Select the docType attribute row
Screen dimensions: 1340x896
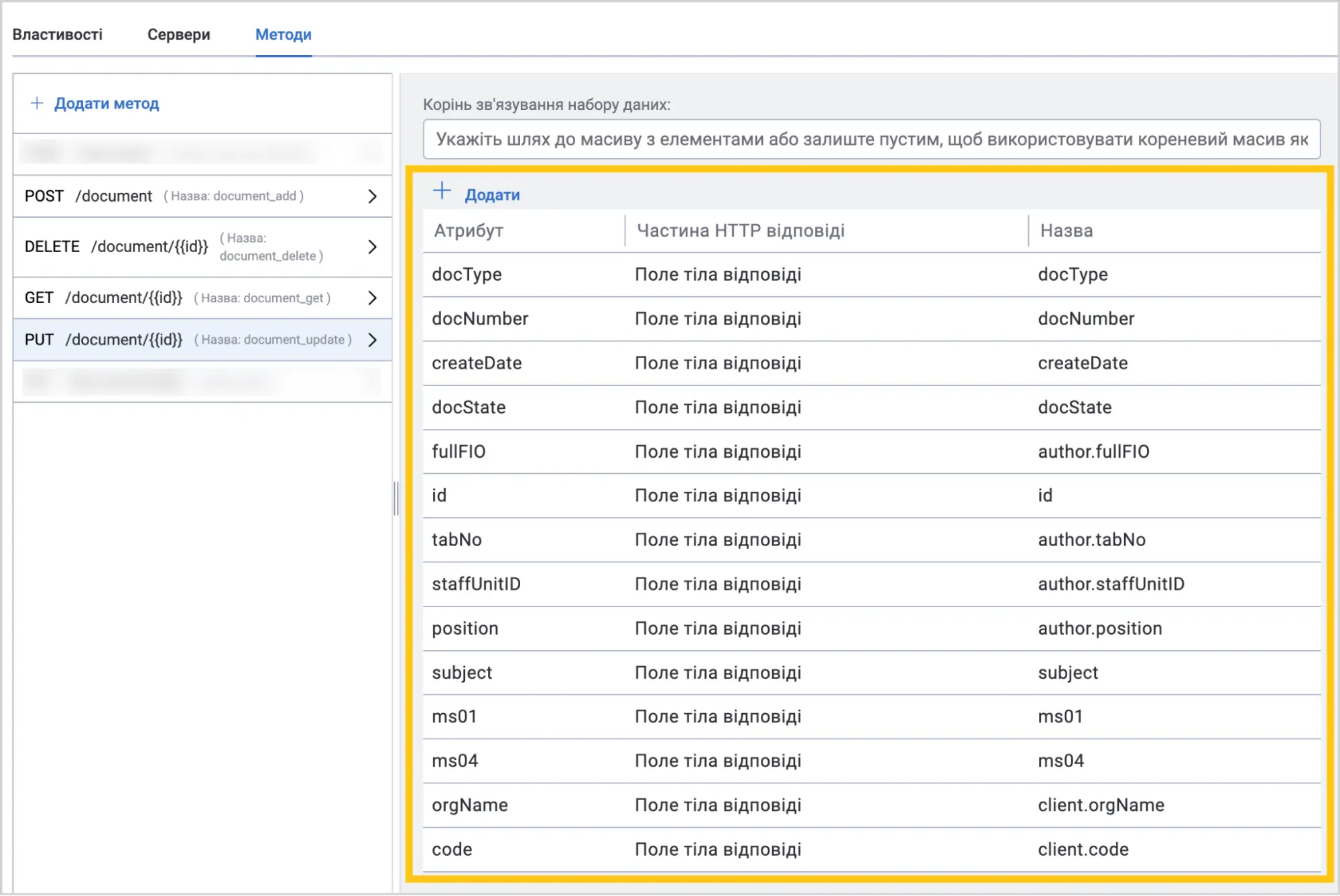coord(871,275)
